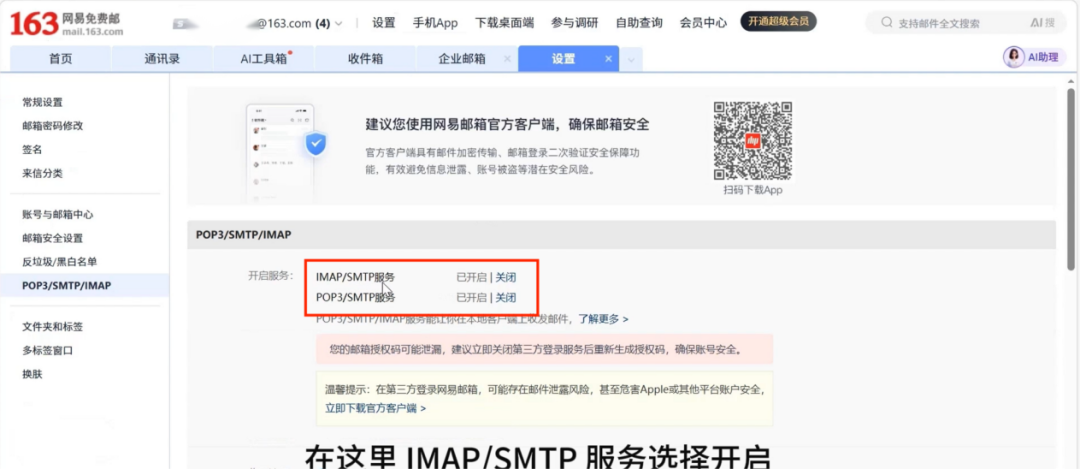
Task: Click the search magnifier icon
Action: coord(887,23)
